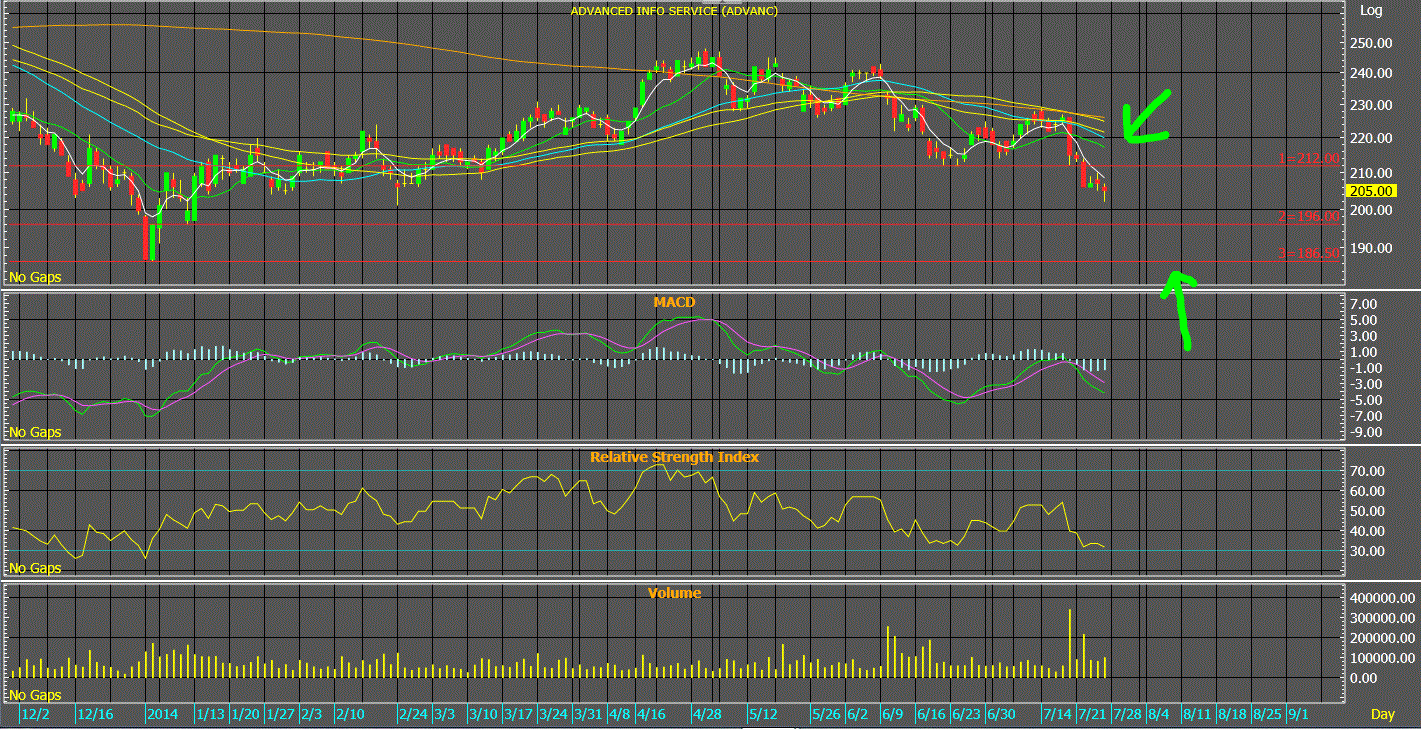Select the 3/24 date label
The image size is (1421, 729).
click(x=554, y=715)
